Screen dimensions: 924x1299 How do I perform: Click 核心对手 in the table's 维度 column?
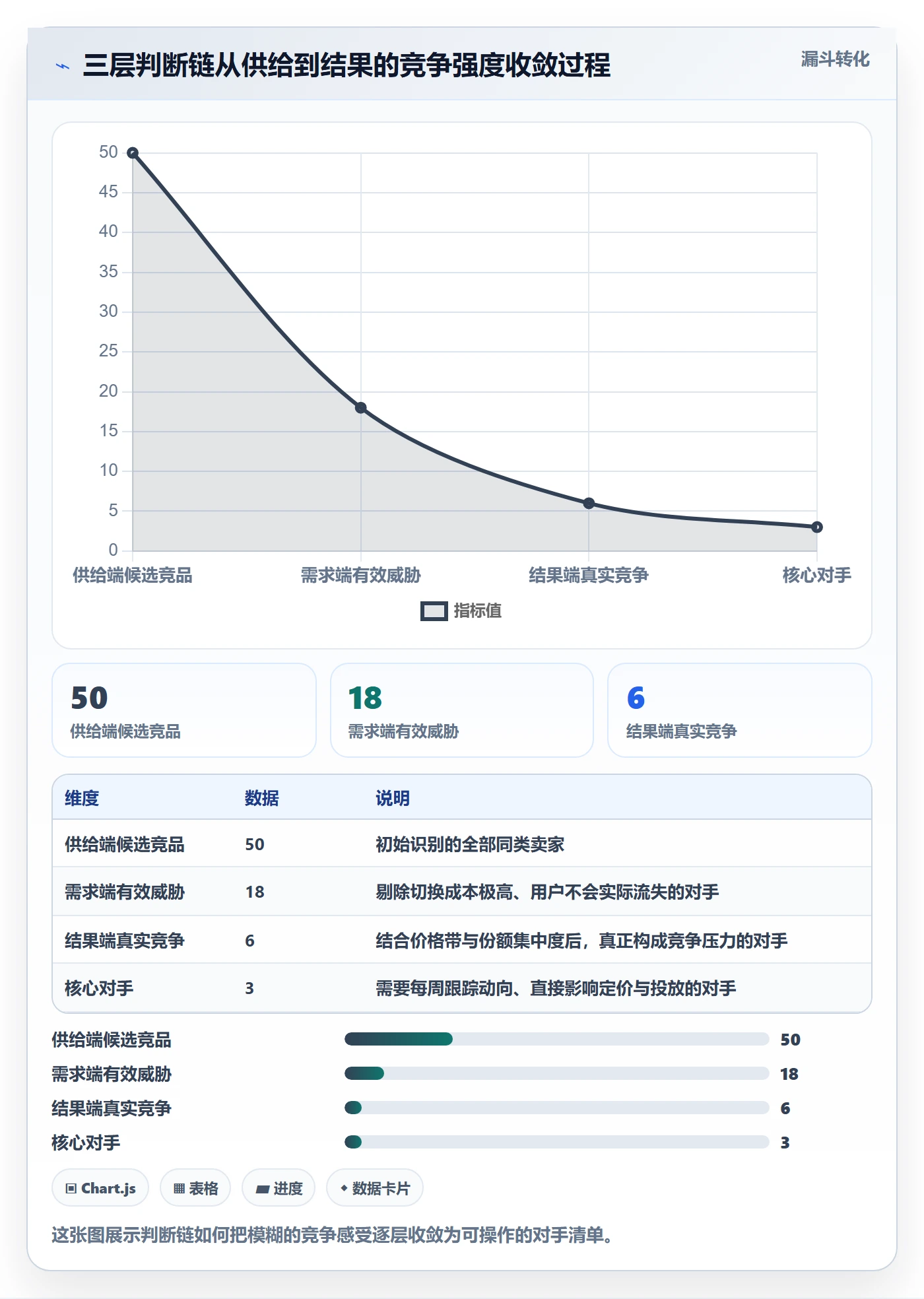99,988
